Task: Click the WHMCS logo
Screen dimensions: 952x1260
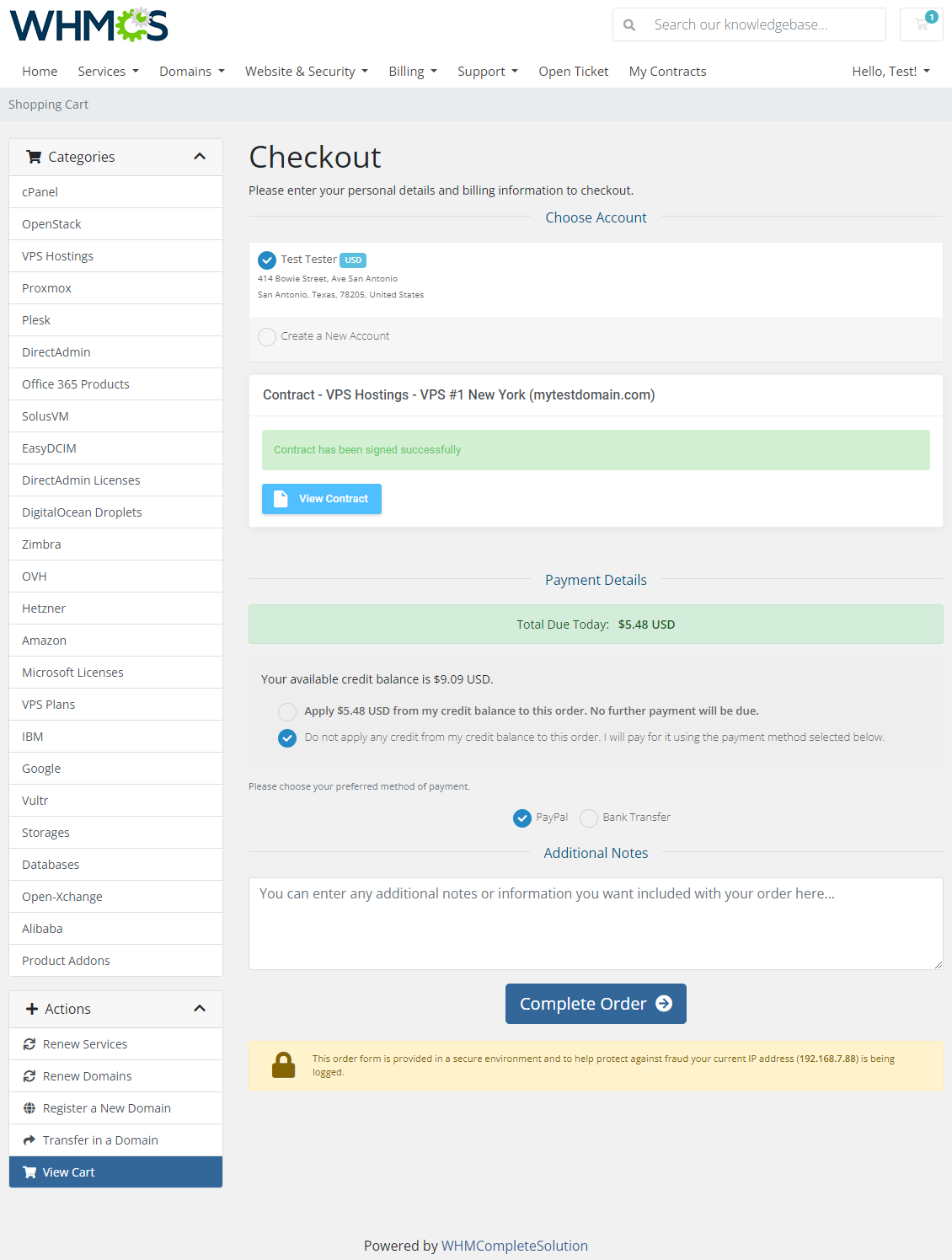Action: click(87, 25)
